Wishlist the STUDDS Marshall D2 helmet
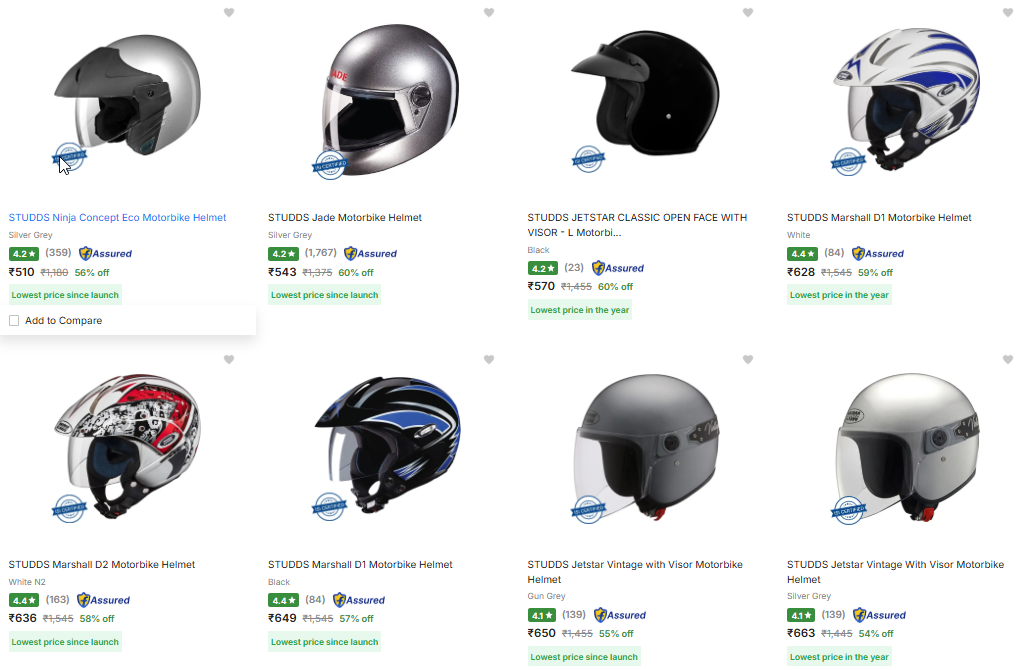The image size is (1020, 670). pyautogui.click(x=229, y=360)
